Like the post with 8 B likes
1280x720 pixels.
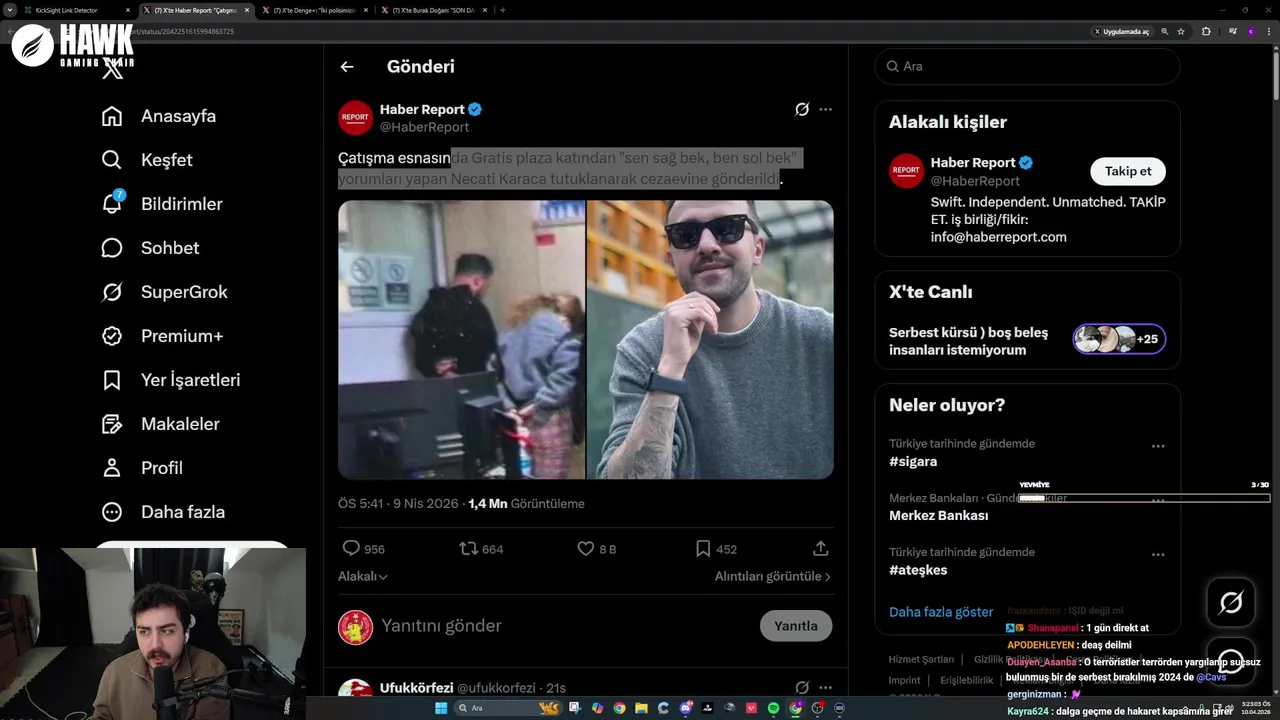point(586,548)
